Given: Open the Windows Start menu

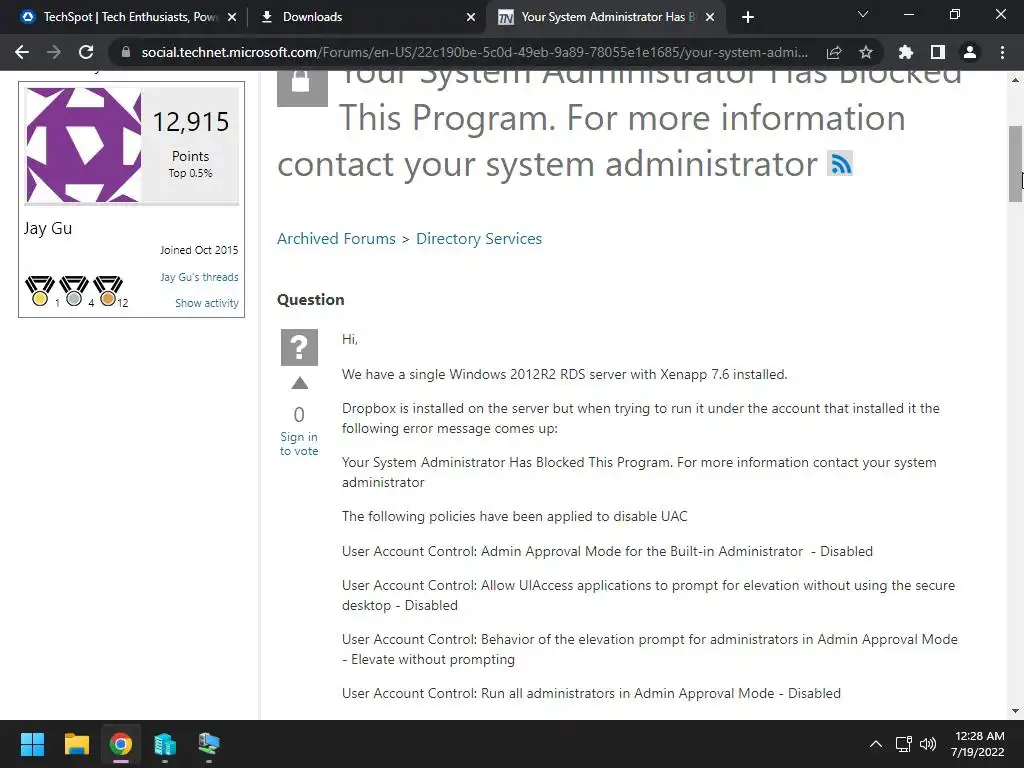Looking at the screenshot, I should [32, 744].
